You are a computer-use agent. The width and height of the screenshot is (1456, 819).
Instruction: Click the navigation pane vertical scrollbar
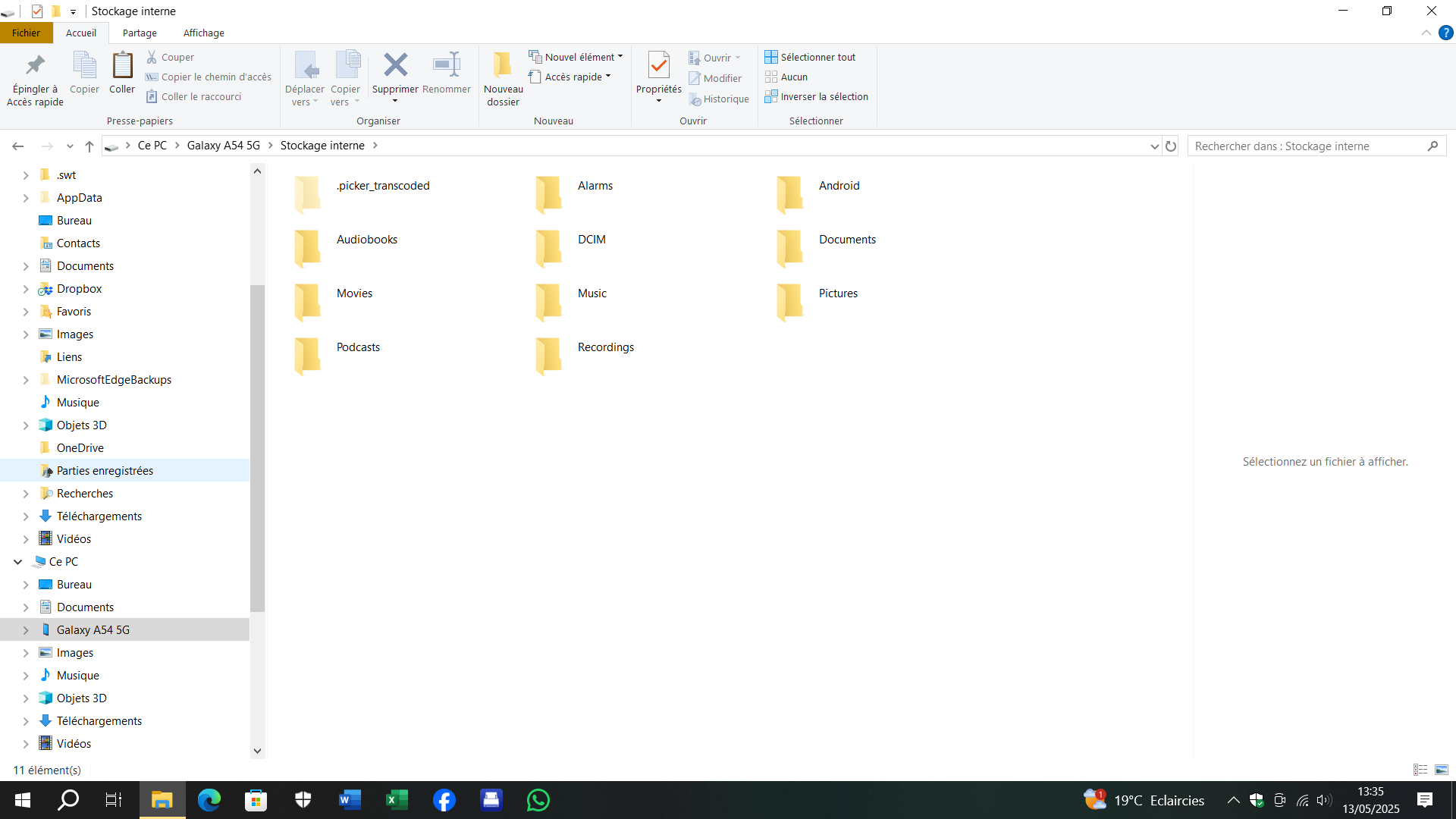point(257,447)
